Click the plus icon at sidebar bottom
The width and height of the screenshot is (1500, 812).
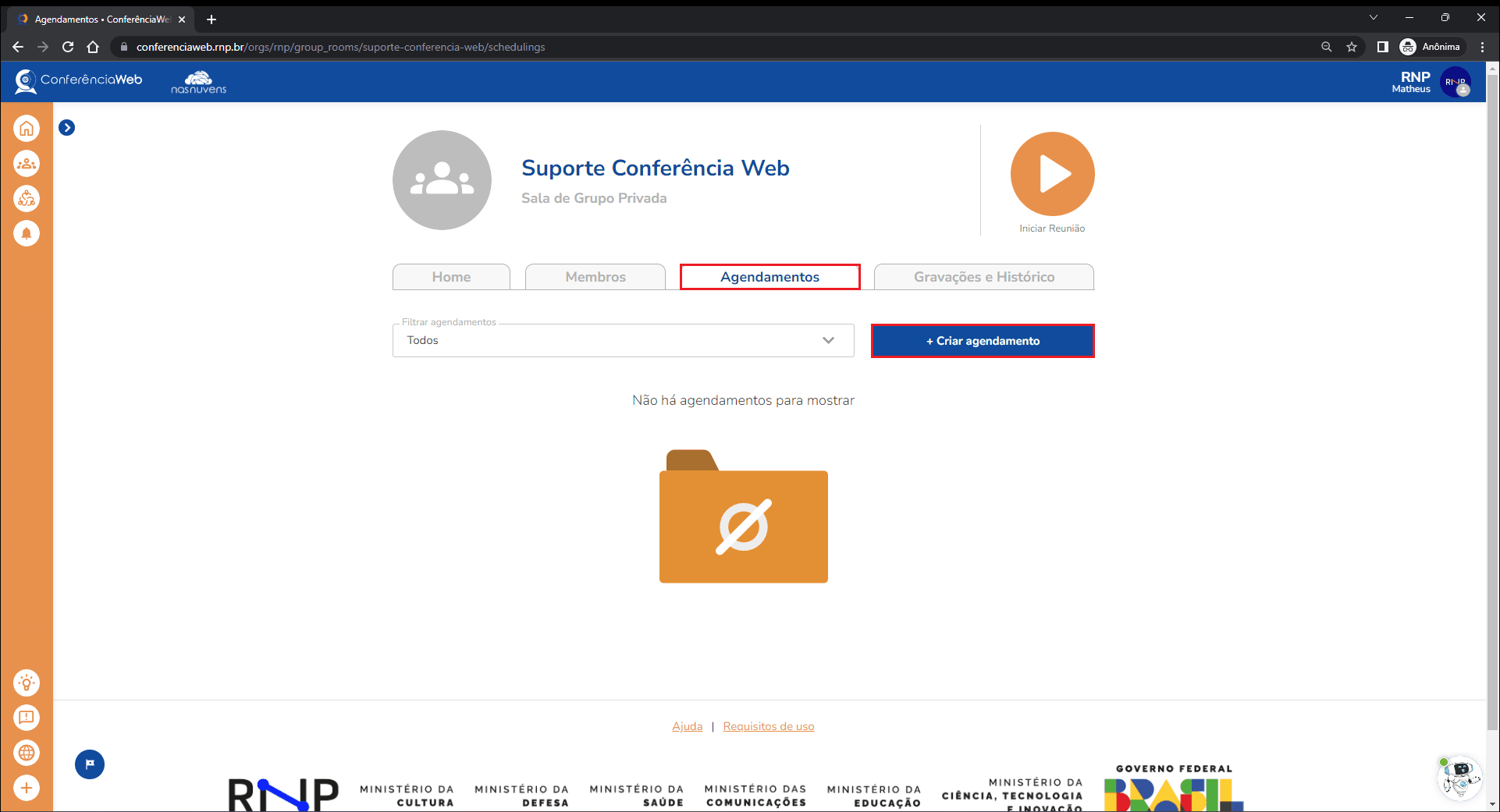coord(27,788)
